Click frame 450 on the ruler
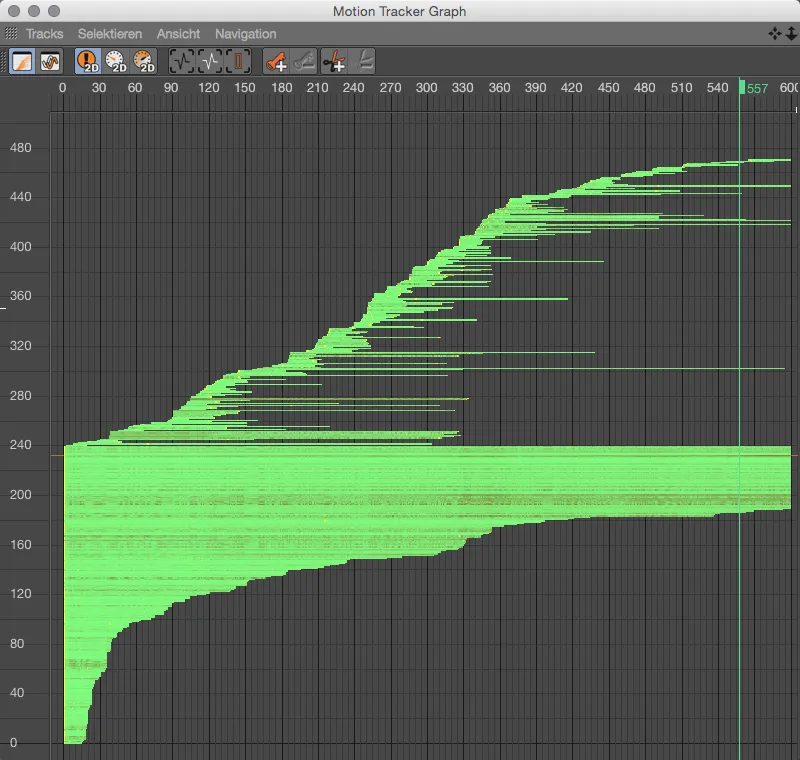 coord(608,88)
